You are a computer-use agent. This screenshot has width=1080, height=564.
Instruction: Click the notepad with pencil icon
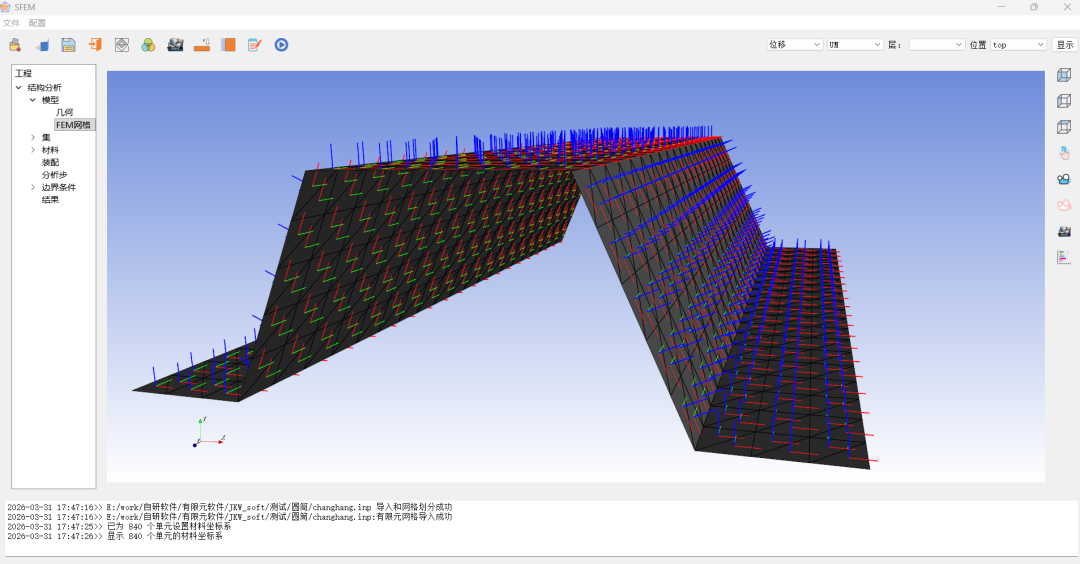(x=255, y=45)
